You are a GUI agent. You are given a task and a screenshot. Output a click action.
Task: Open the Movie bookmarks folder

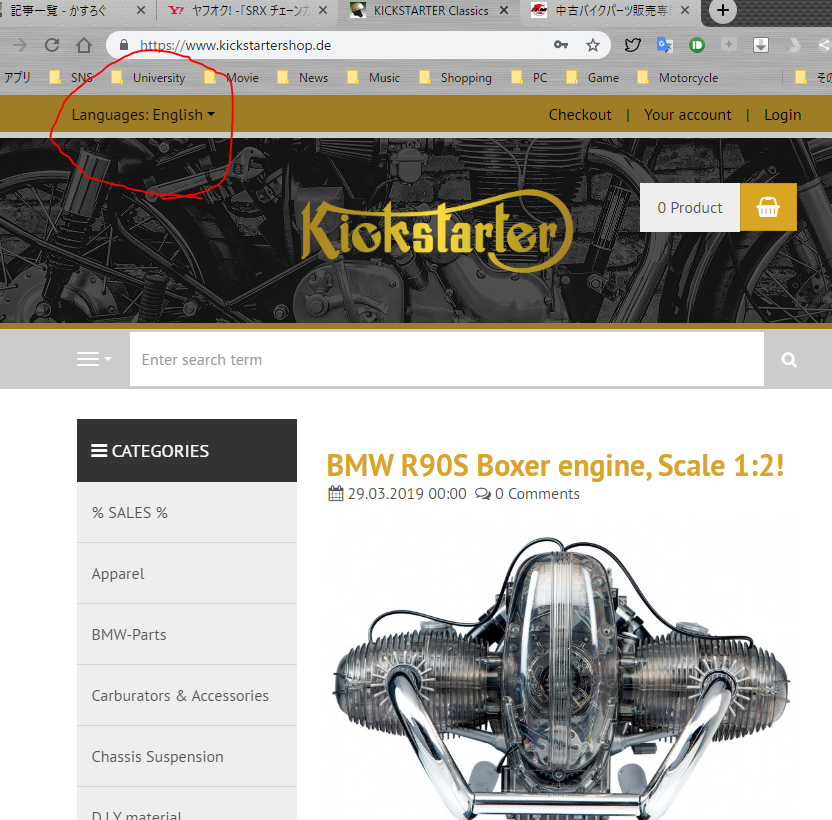pos(232,78)
